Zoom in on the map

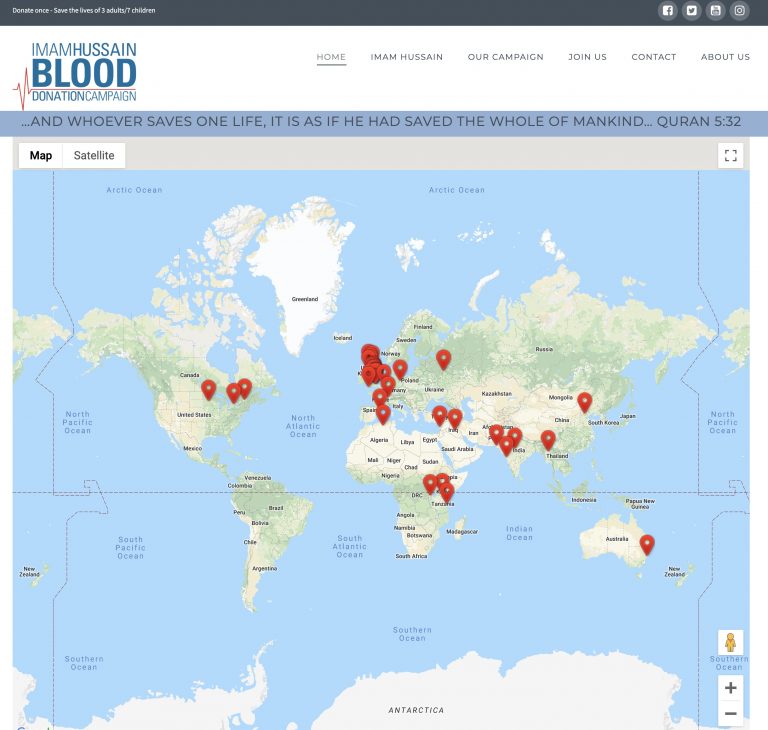pos(730,688)
